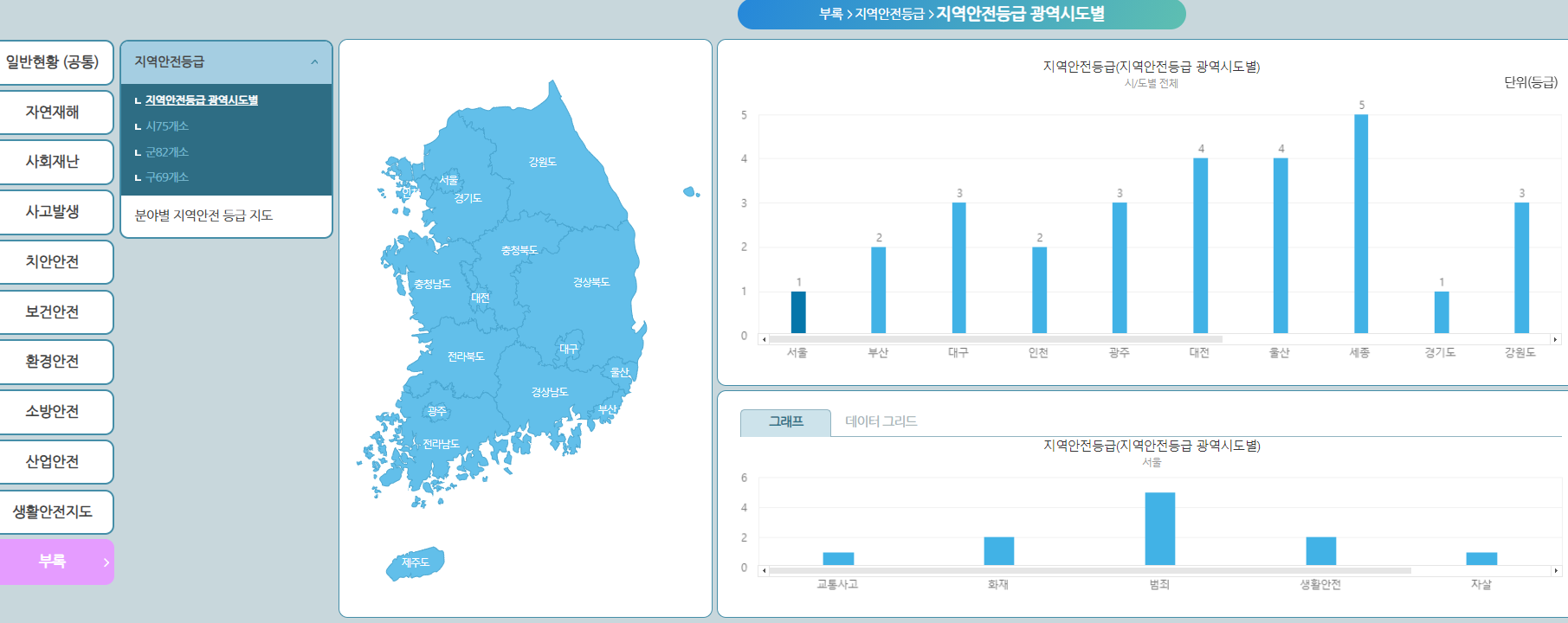The image size is (1568, 623).
Task: Click the bottom chart horizontal scrollbar thumb
Action: point(1090,570)
